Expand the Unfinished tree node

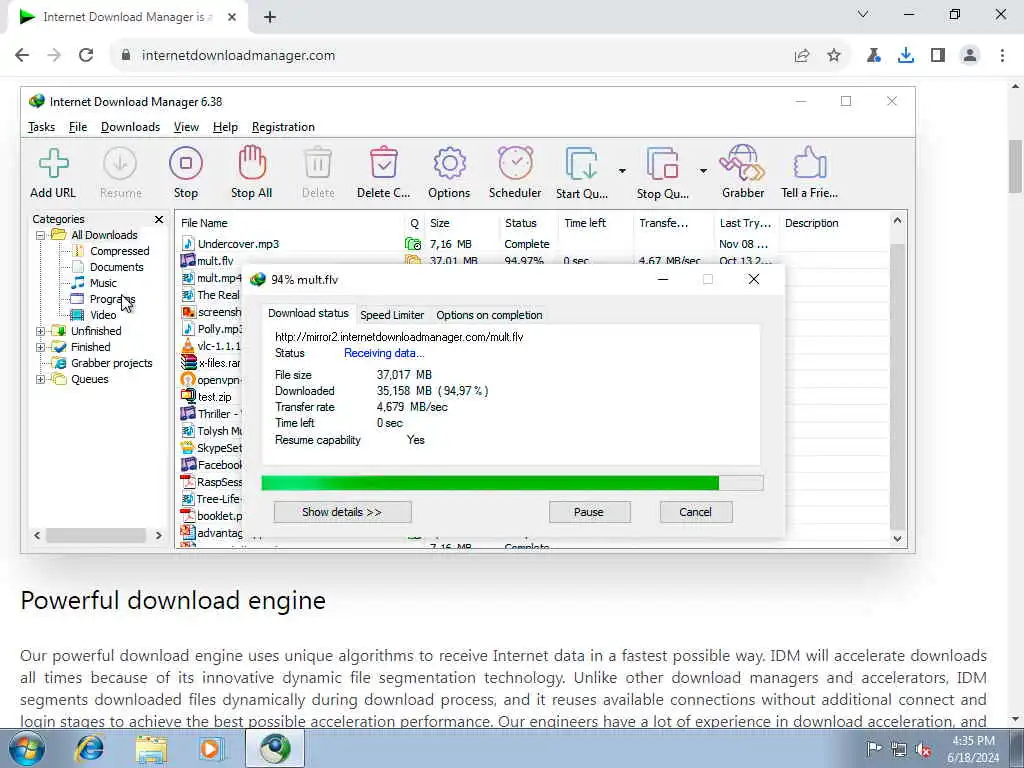pyautogui.click(x=40, y=331)
